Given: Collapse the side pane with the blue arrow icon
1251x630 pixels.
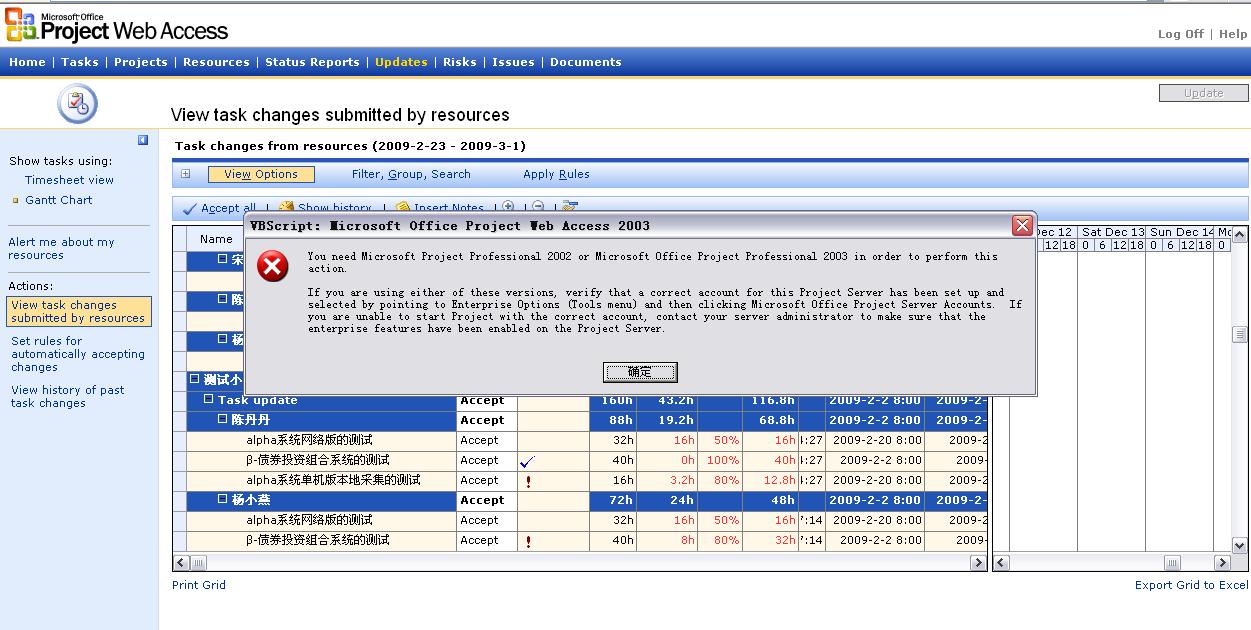Looking at the screenshot, I should (143, 140).
